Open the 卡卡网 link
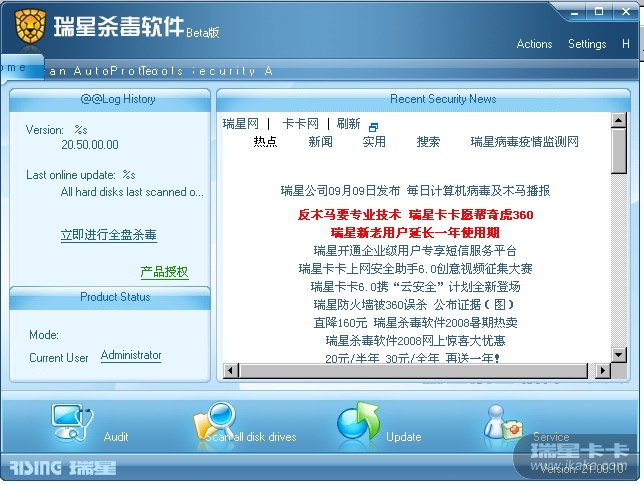644x484 pixels. pos(301,123)
